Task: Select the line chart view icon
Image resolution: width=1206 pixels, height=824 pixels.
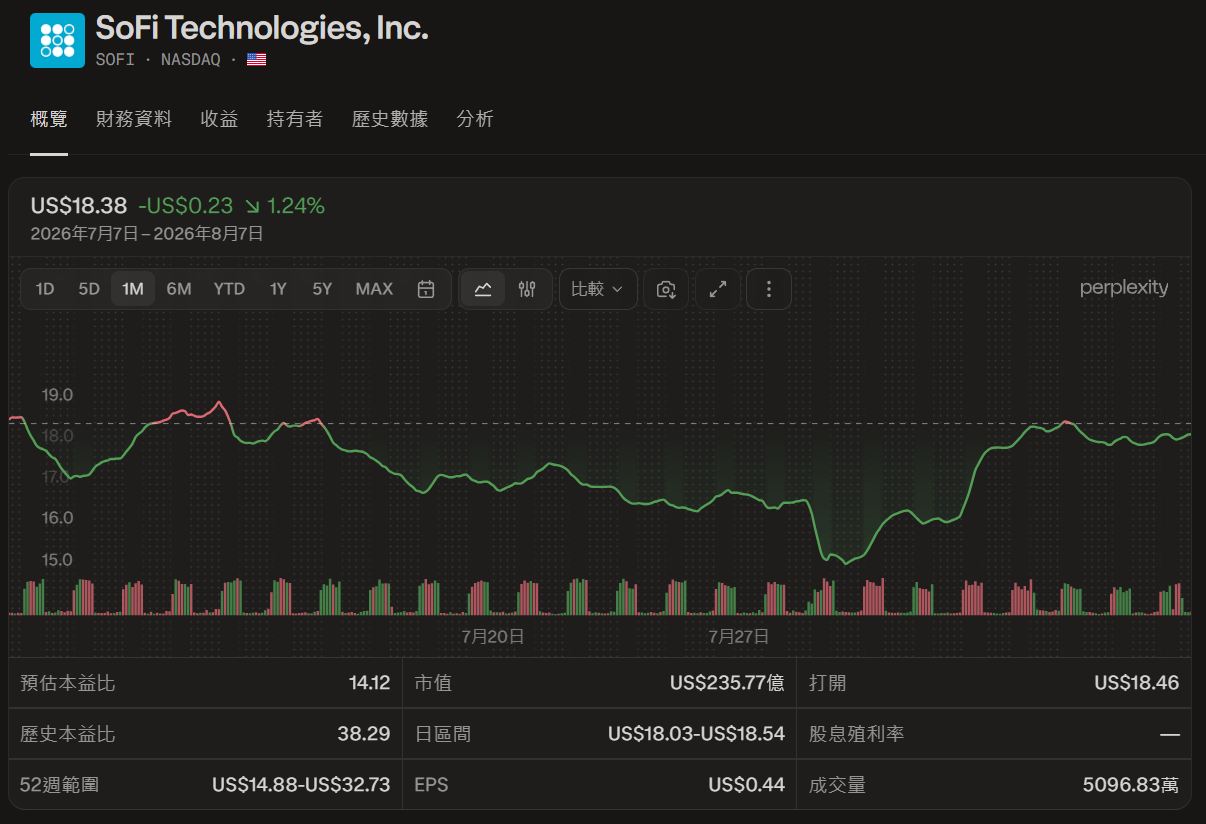Action: 483,289
